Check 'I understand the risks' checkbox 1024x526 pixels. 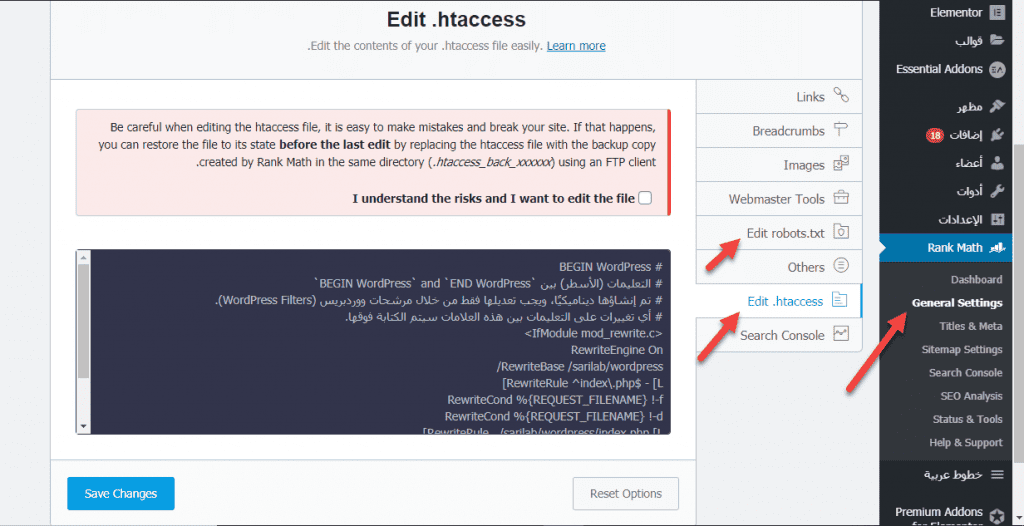pos(645,198)
